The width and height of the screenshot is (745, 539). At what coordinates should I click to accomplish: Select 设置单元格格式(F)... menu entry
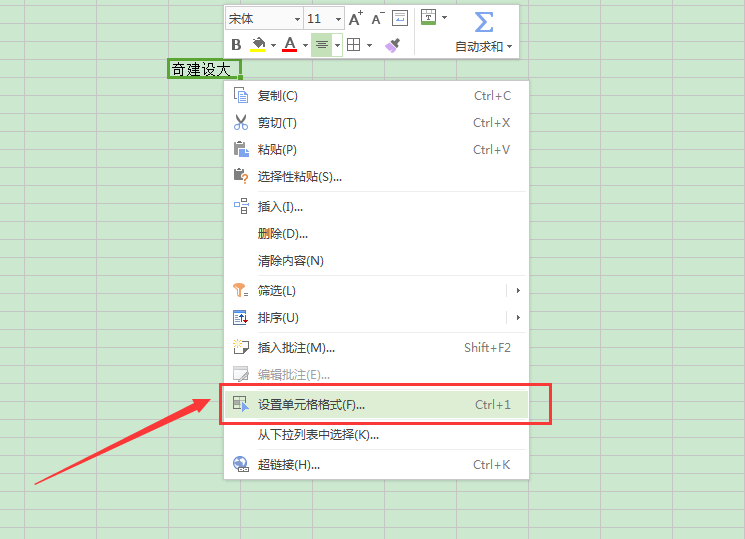(x=376, y=405)
